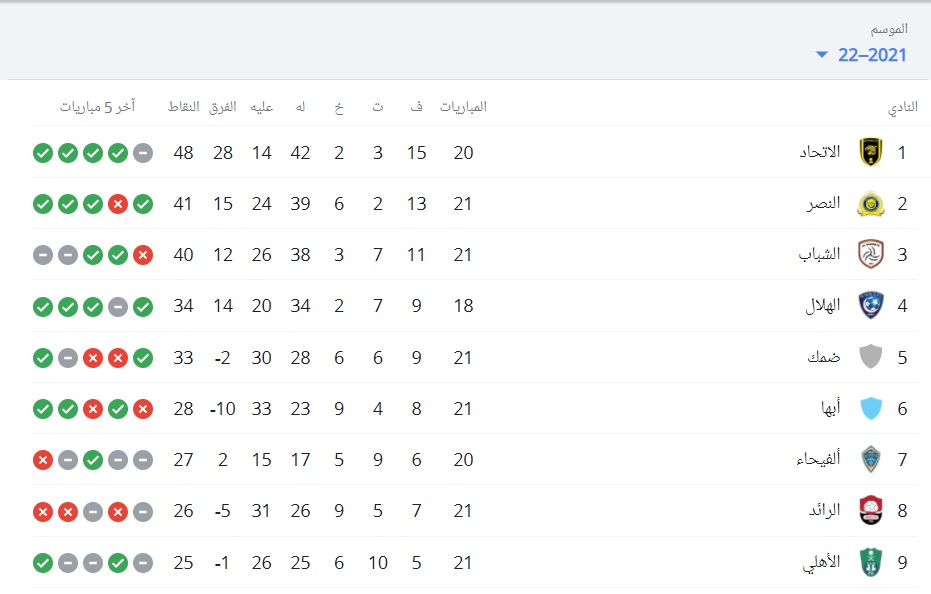Click the Al-Raed club crest icon
The width and height of the screenshot is (931, 594).
870,510
